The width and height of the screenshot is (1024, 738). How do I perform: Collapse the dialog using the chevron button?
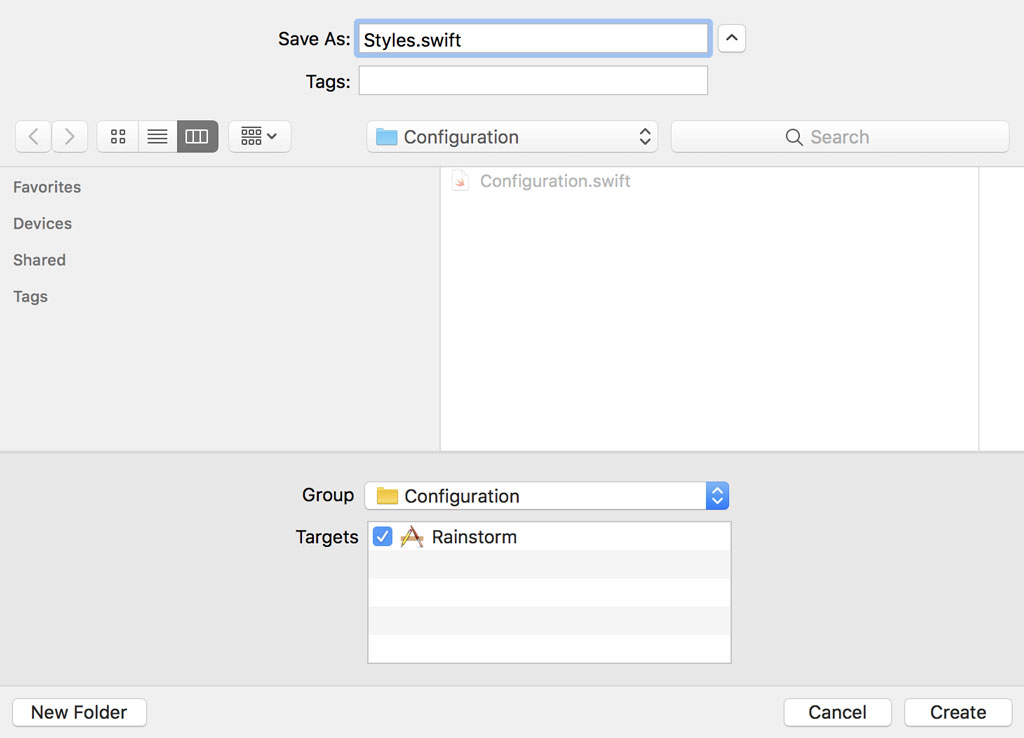pos(731,38)
